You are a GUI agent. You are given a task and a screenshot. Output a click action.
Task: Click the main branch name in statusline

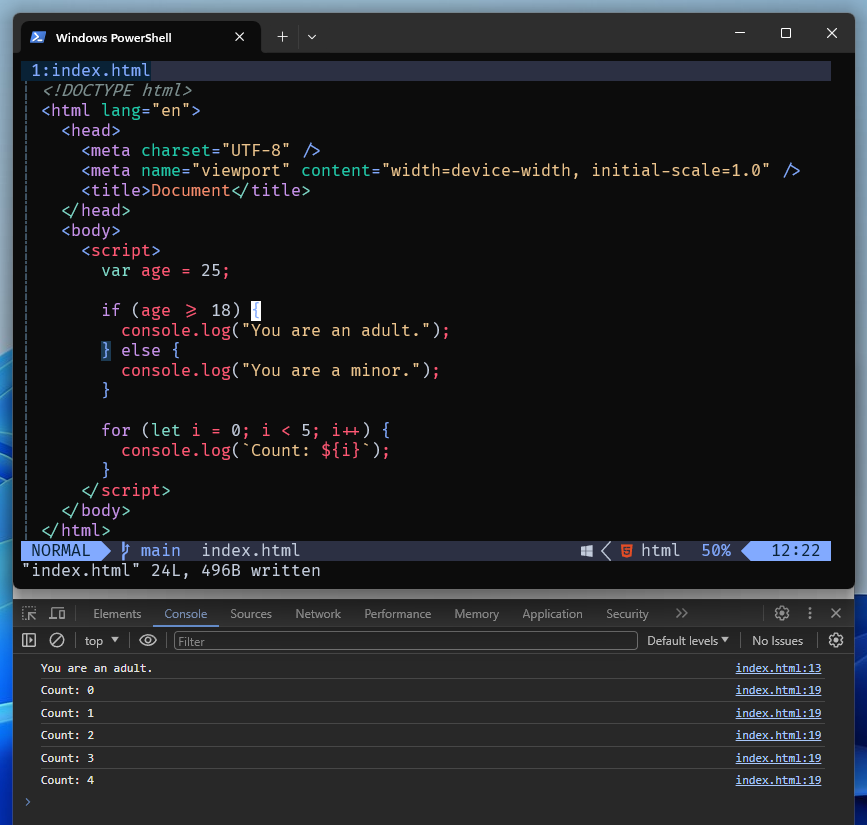pos(160,551)
